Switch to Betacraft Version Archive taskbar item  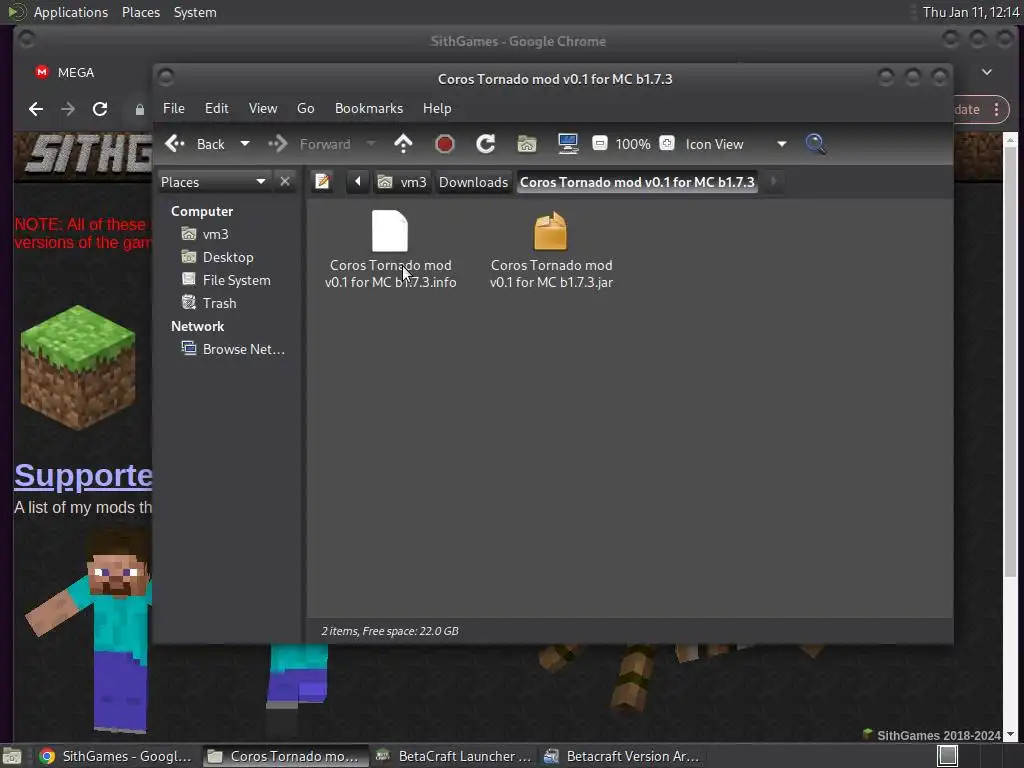click(x=621, y=756)
